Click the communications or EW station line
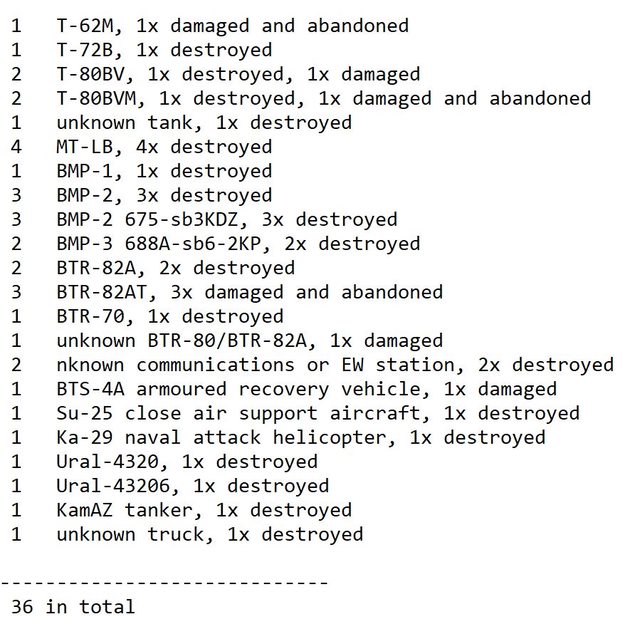 coord(334,365)
